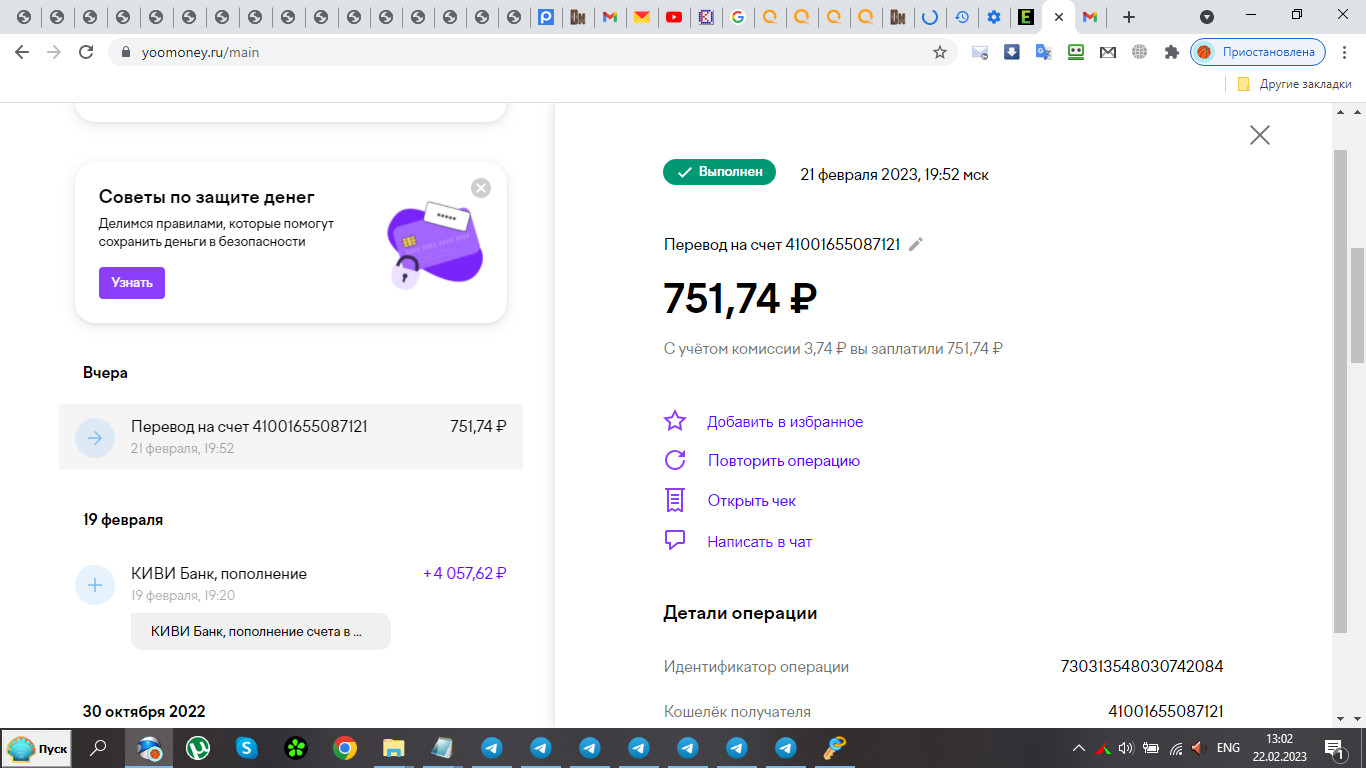Open the Пуск start menu
The image size is (1366, 768).
(x=37, y=748)
